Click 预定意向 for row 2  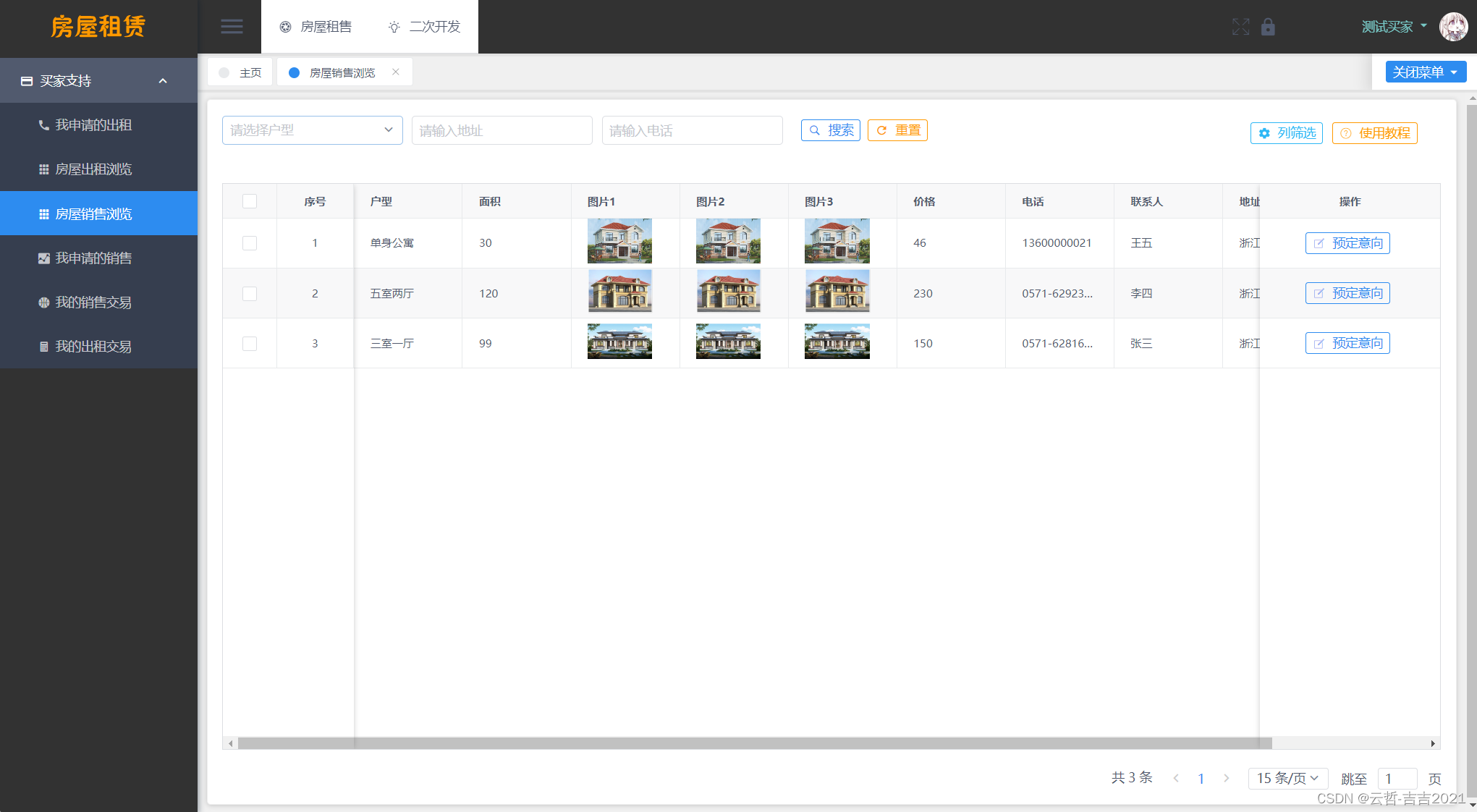pyautogui.click(x=1347, y=293)
